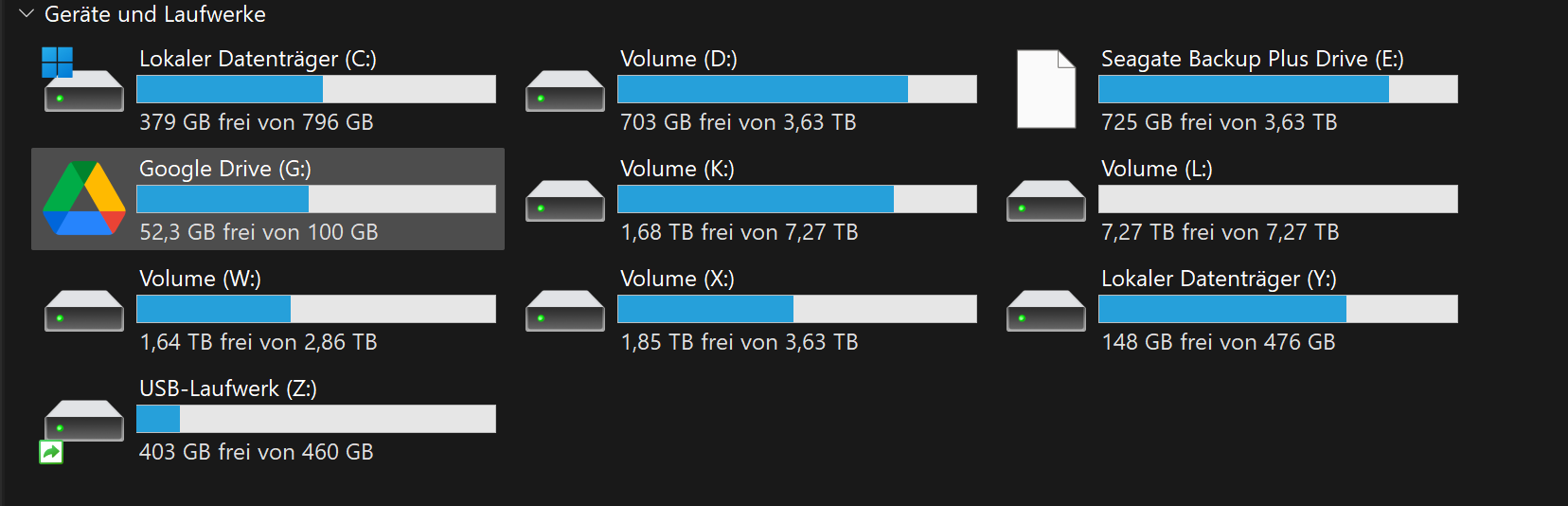The height and width of the screenshot is (506, 1568).
Task: Click the Volume (K:) storage usage bar
Action: coord(797,199)
